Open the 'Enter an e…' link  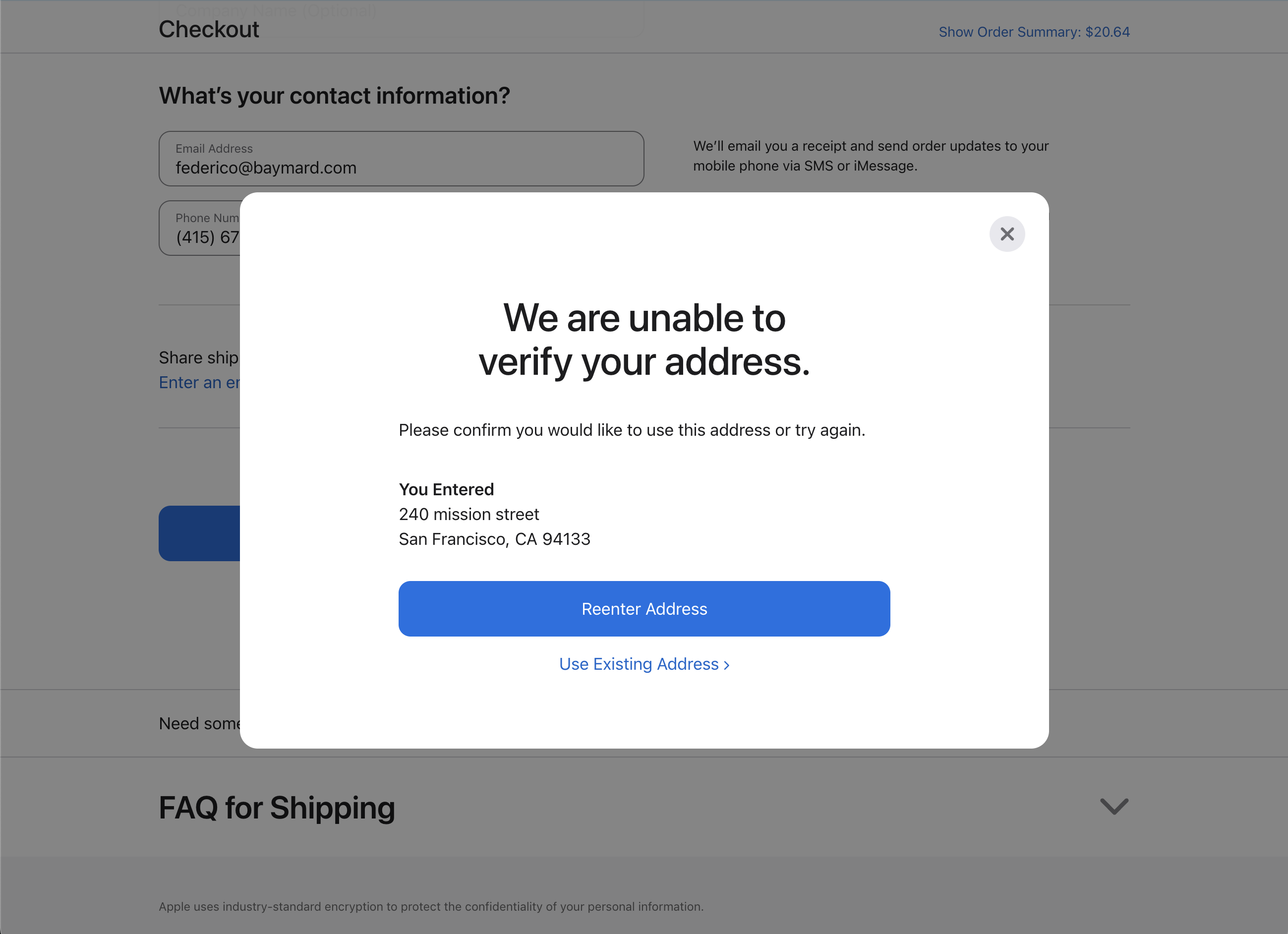click(199, 383)
